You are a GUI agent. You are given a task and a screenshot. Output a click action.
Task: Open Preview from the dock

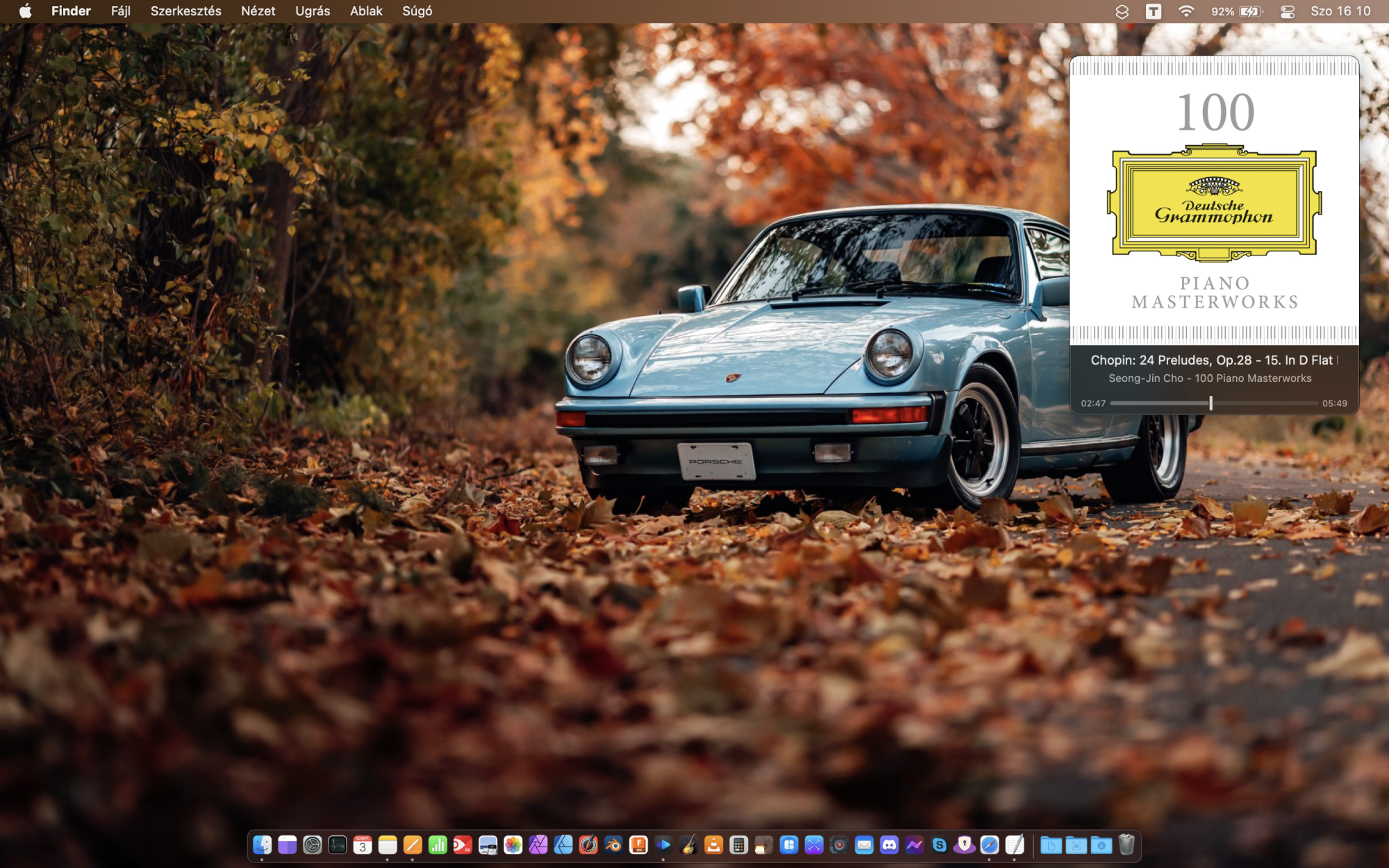(488, 845)
